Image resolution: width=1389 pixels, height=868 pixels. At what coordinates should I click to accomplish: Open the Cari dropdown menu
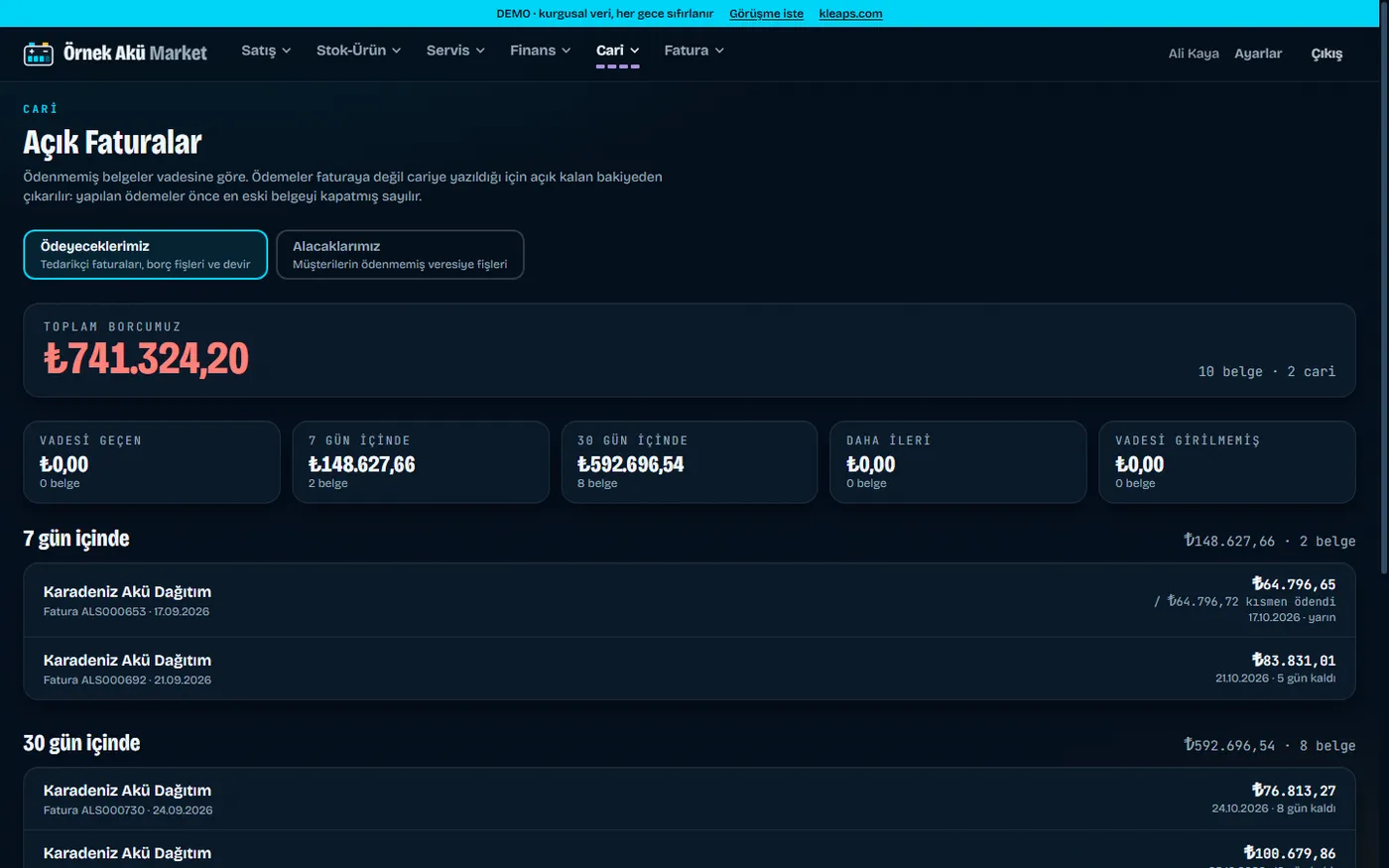click(617, 51)
